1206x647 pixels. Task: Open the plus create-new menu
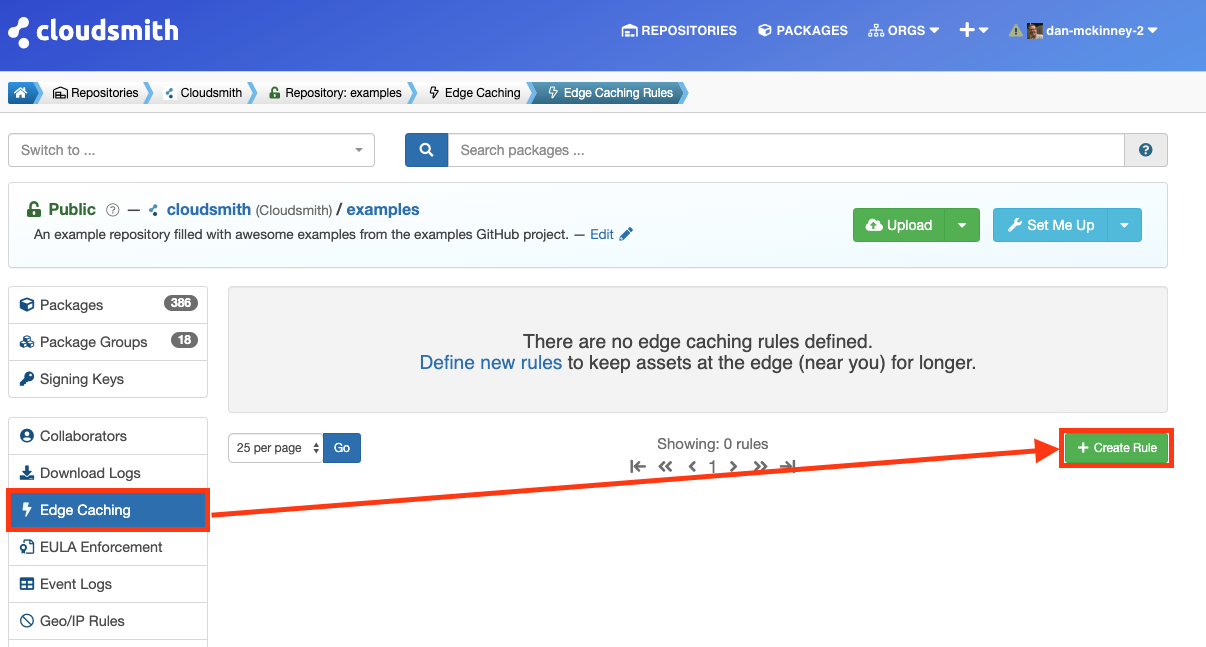coord(974,31)
